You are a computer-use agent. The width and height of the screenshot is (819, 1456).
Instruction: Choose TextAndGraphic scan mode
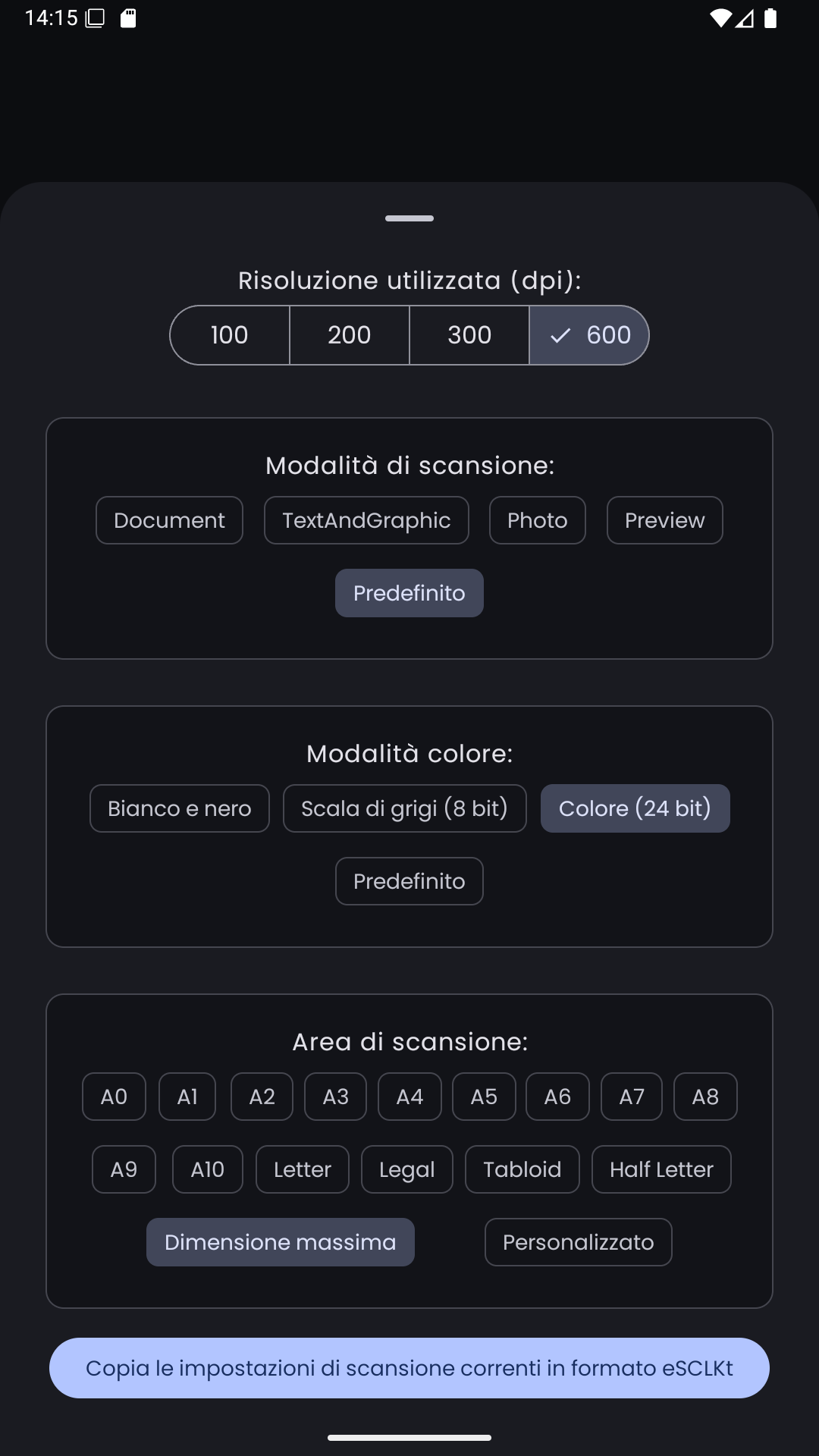tap(366, 520)
